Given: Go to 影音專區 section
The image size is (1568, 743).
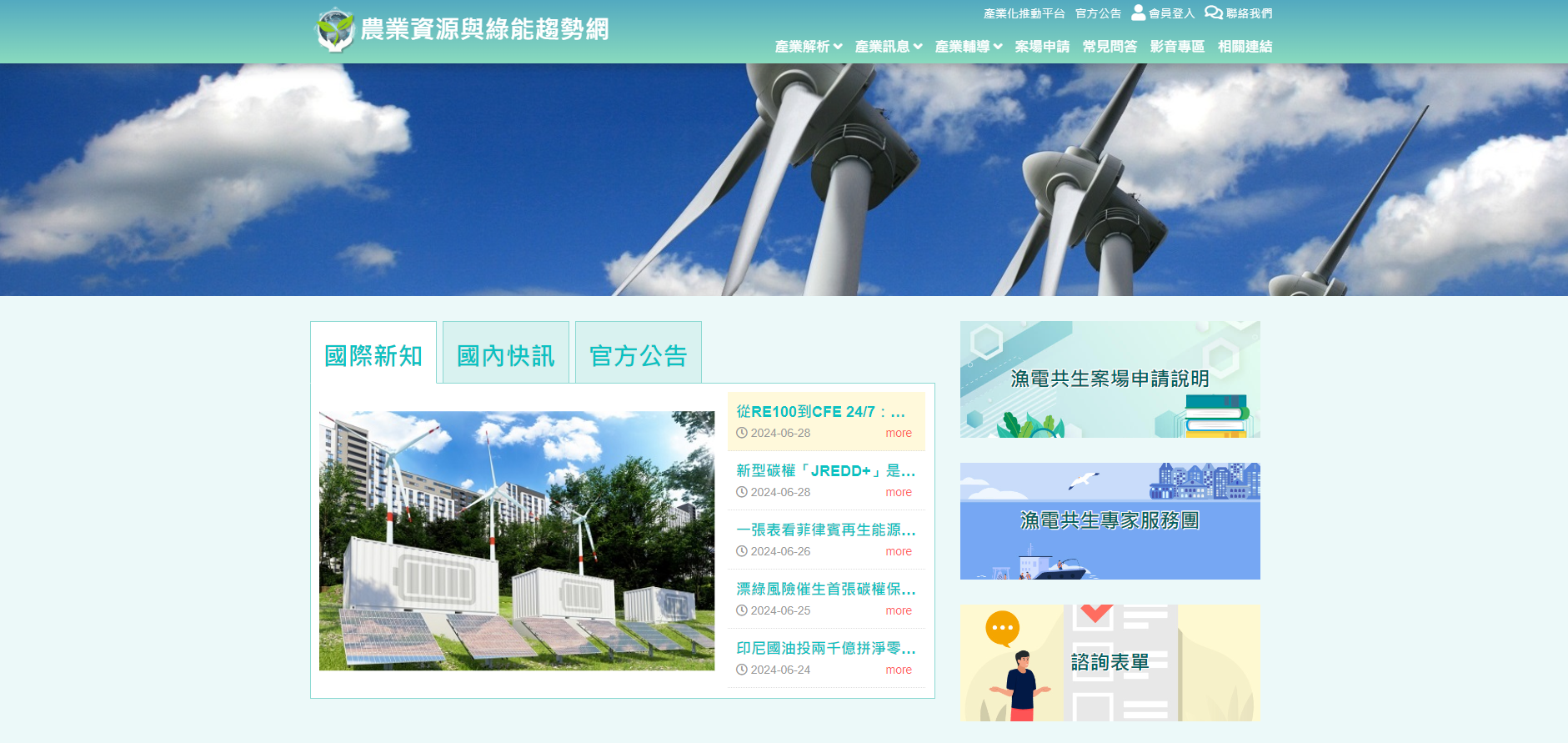Looking at the screenshot, I should click(1176, 47).
